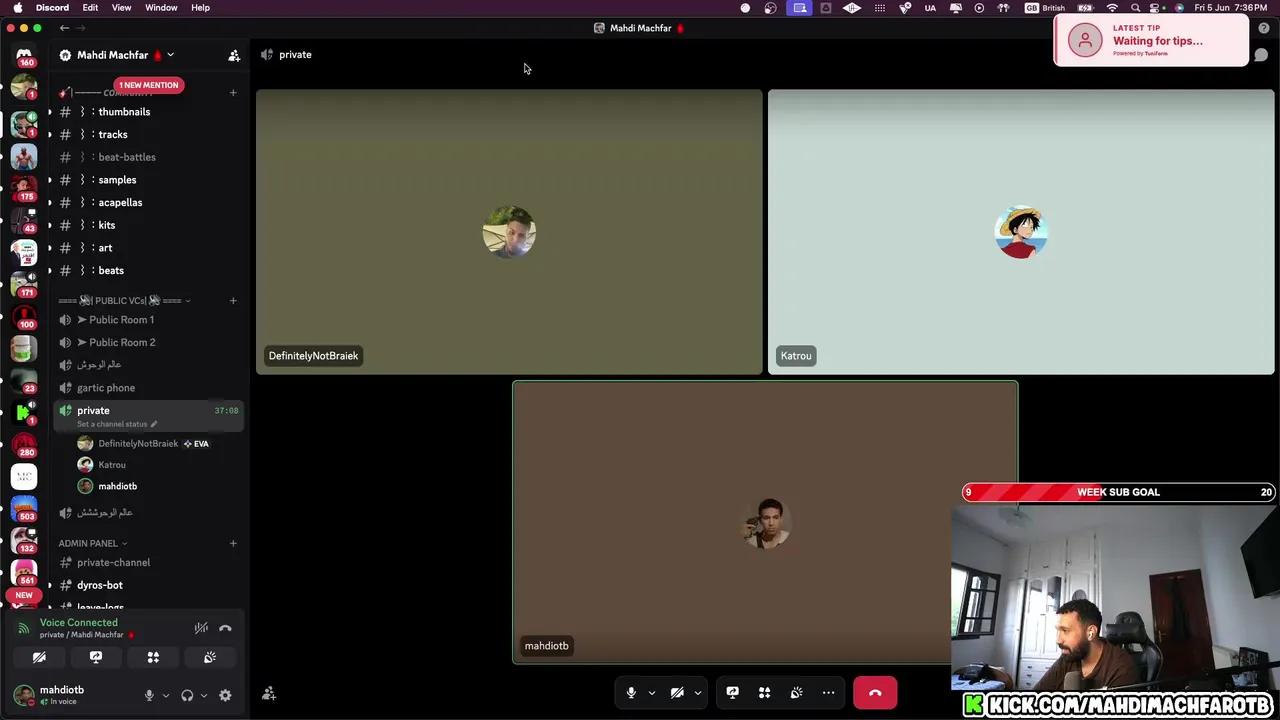The width and height of the screenshot is (1280, 720).
Task: Jump to the 1 NEW MENTION
Action: point(149,85)
